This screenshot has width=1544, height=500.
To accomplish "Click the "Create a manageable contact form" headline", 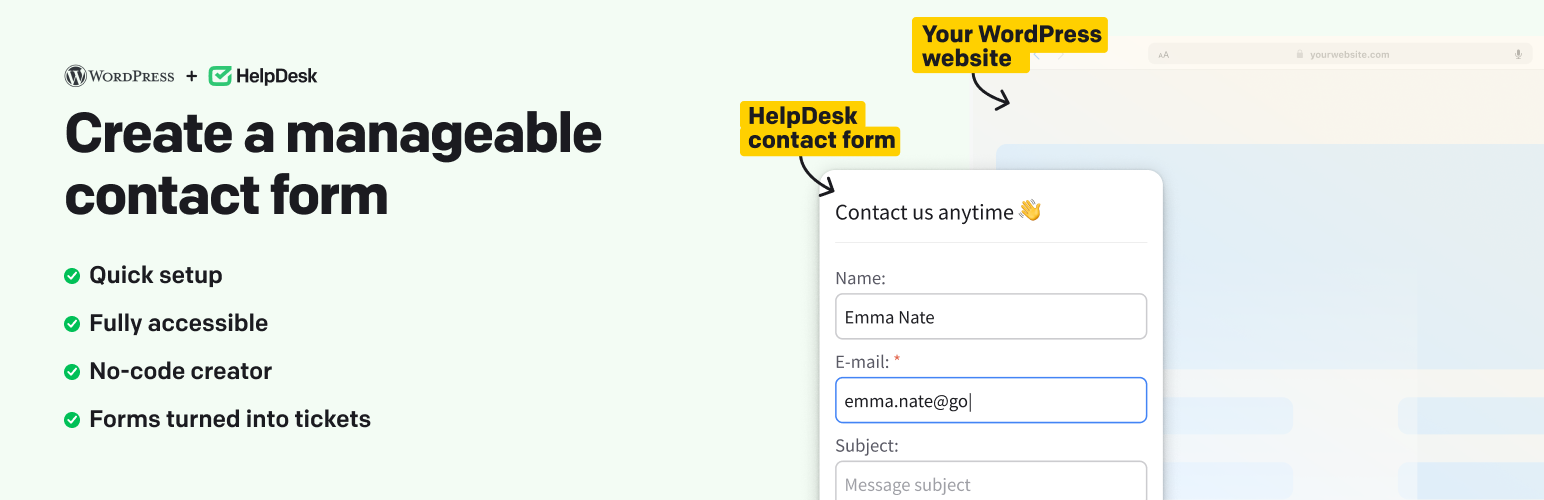I will point(333,164).
